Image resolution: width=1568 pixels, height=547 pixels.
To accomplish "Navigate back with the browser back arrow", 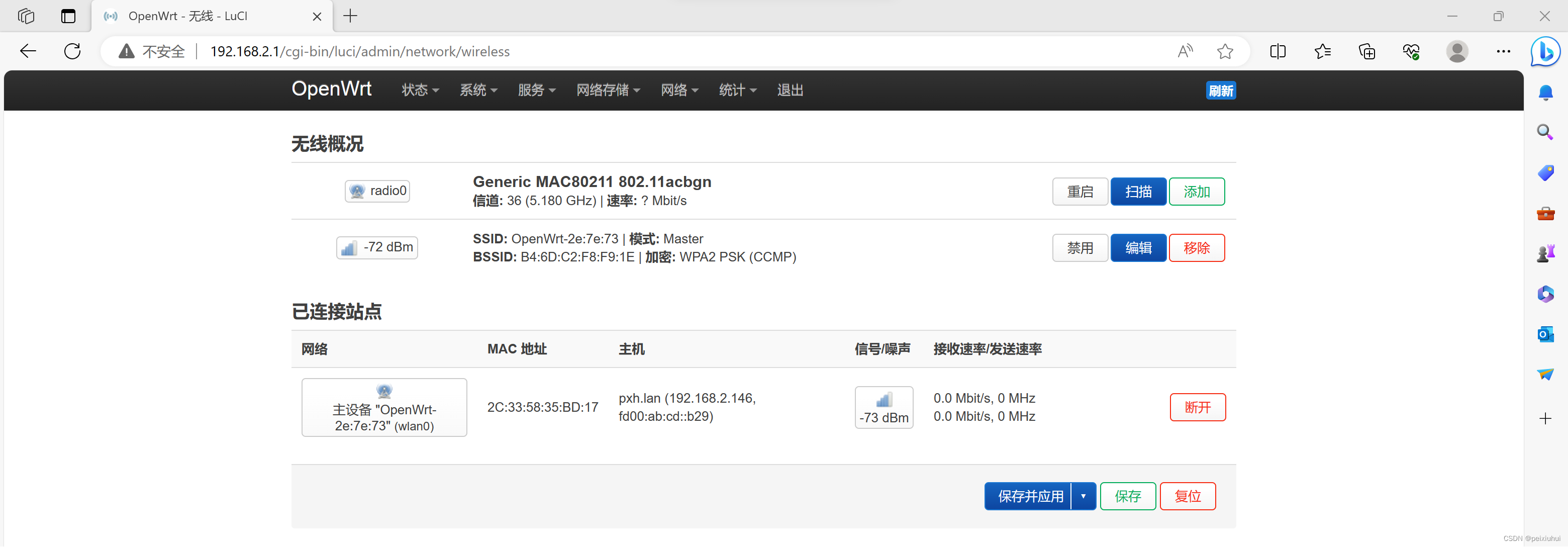I will pos(28,51).
